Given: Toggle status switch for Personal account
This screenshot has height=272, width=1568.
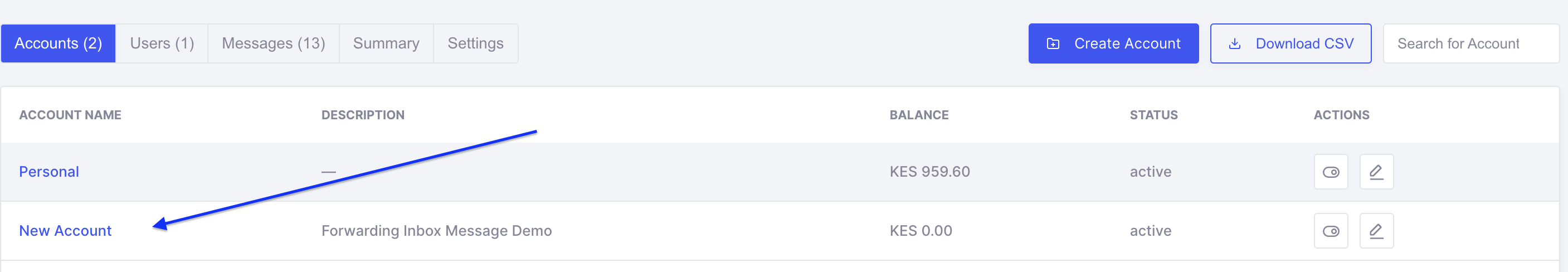Looking at the screenshot, I should click(1331, 172).
